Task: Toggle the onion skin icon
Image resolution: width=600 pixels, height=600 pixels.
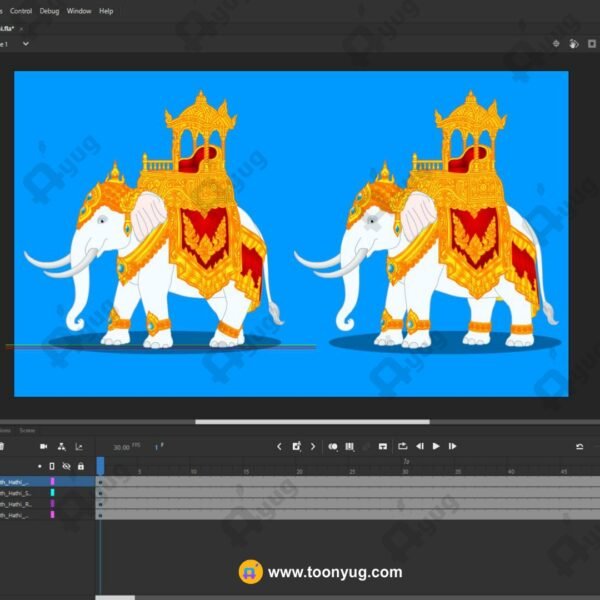Action: coord(333,447)
